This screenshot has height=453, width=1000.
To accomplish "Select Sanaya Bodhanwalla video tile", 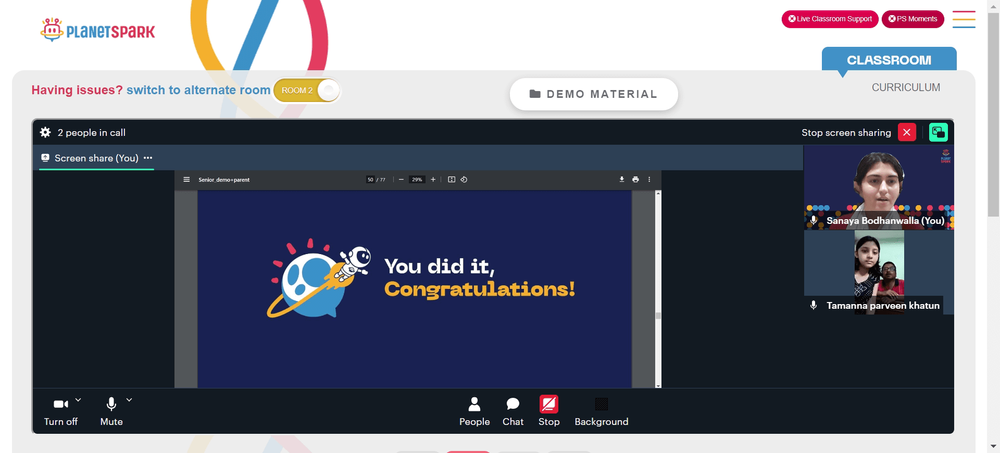I will [x=878, y=187].
